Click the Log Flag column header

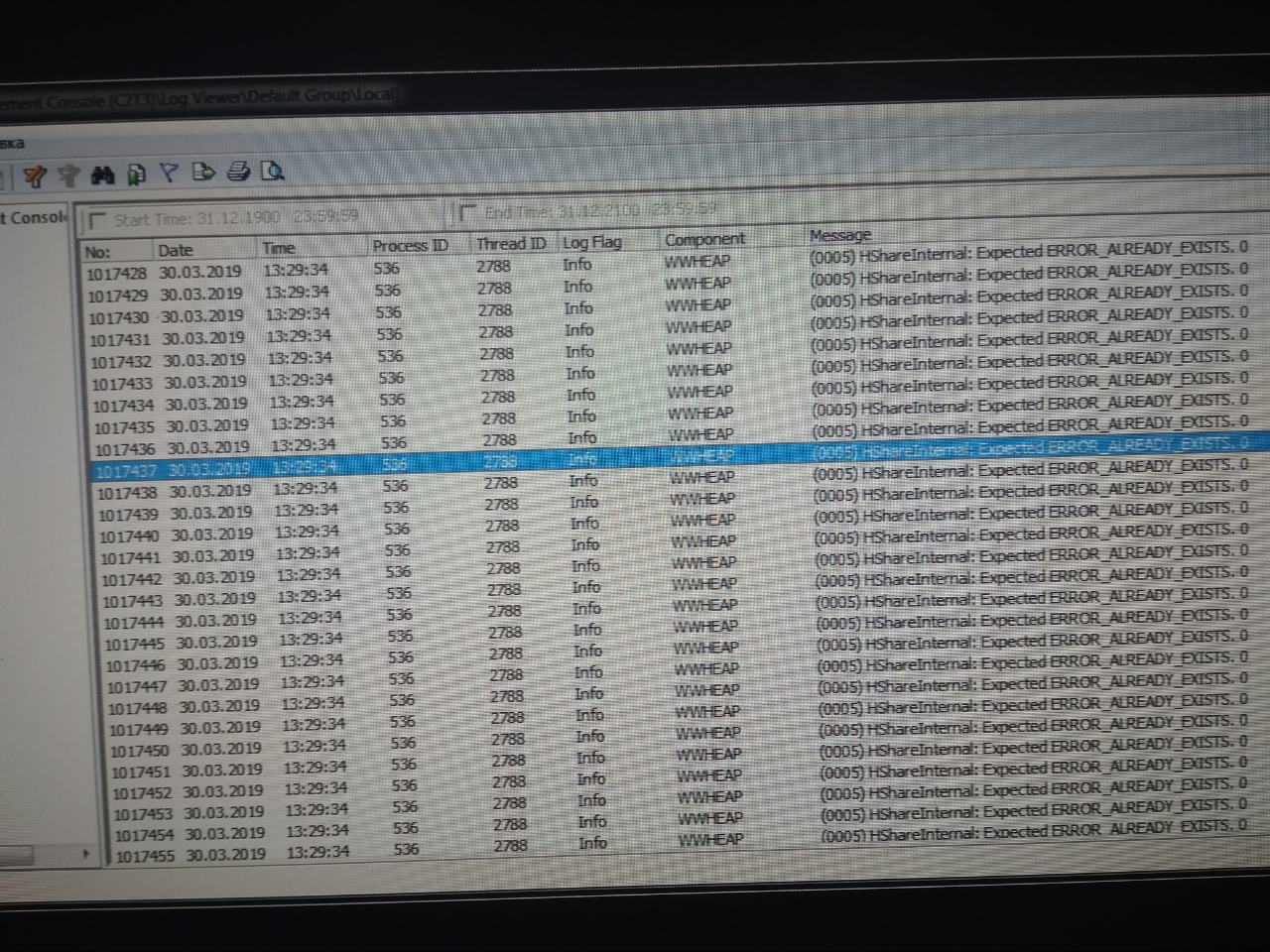[591, 242]
